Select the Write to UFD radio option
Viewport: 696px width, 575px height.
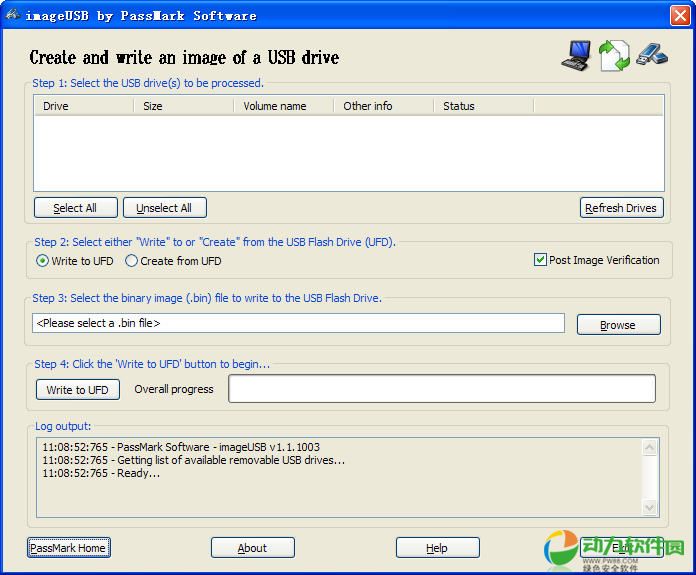point(43,261)
